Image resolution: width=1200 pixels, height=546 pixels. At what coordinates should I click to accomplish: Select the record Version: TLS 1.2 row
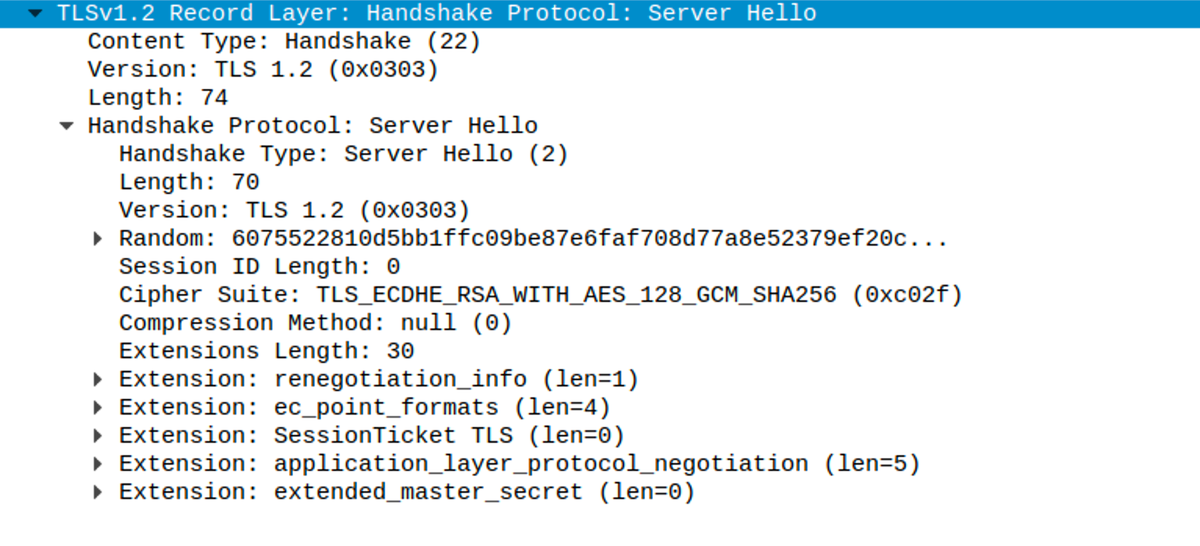click(x=263, y=70)
